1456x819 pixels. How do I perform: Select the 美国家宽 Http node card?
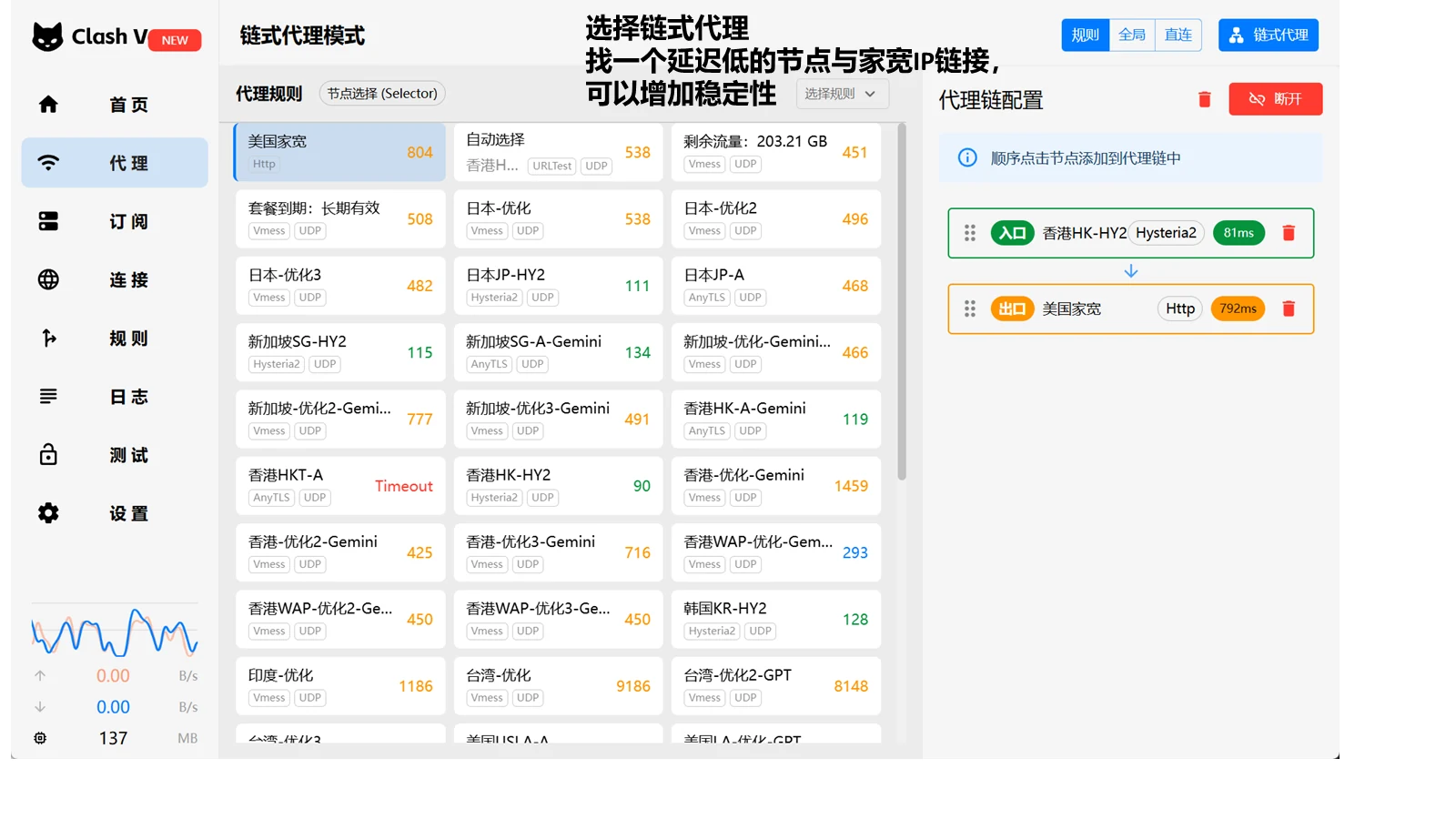(x=339, y=152)
